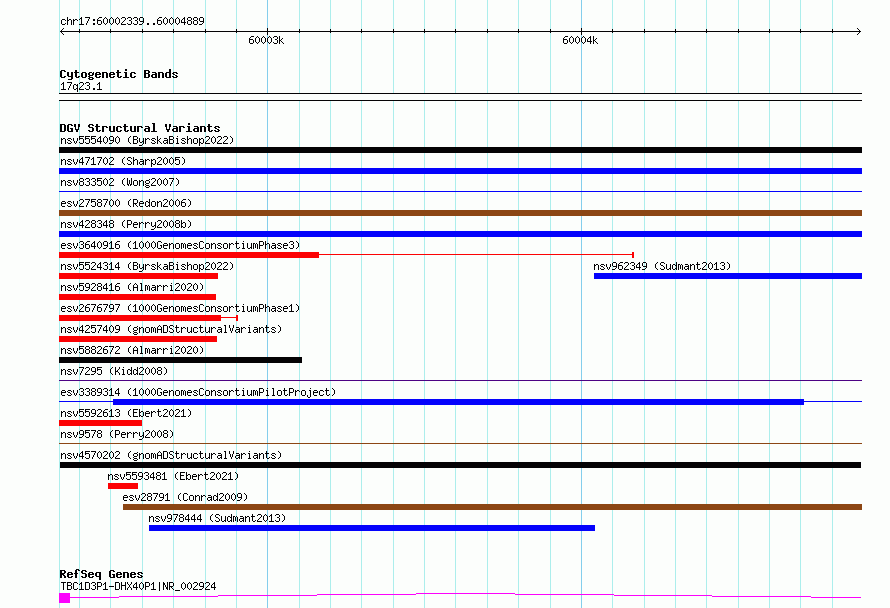The width and height of the screenshot is (890, 608).
Task: Open nsv5524314 (ByrskaBishop2022) variant label
Action: tap(147, 266)
